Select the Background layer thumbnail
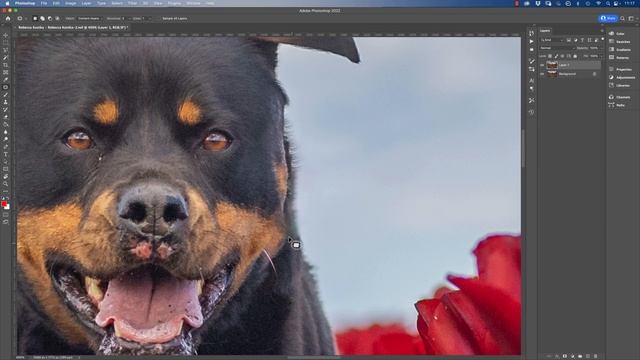The width and height of the screenshot is (640, 360). pyautogui.click(x=552, y=74)
